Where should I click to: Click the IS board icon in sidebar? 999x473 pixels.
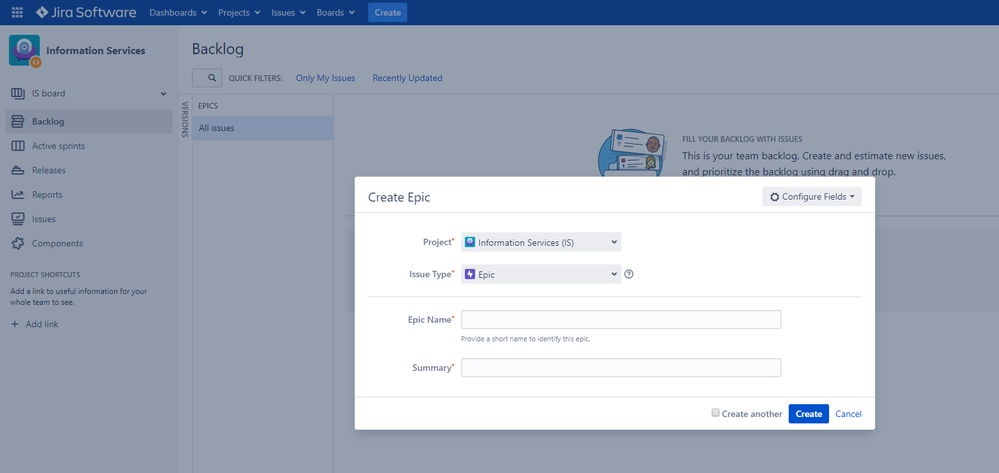pos(18,94)
